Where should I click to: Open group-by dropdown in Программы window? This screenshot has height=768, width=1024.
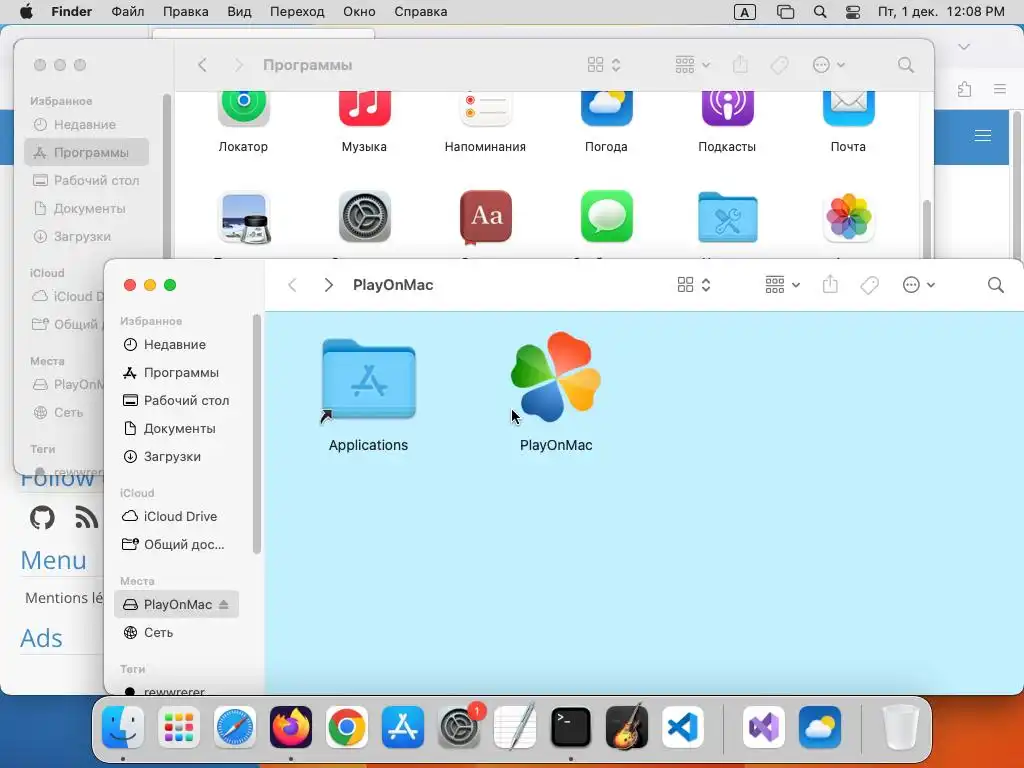point(692,65)
